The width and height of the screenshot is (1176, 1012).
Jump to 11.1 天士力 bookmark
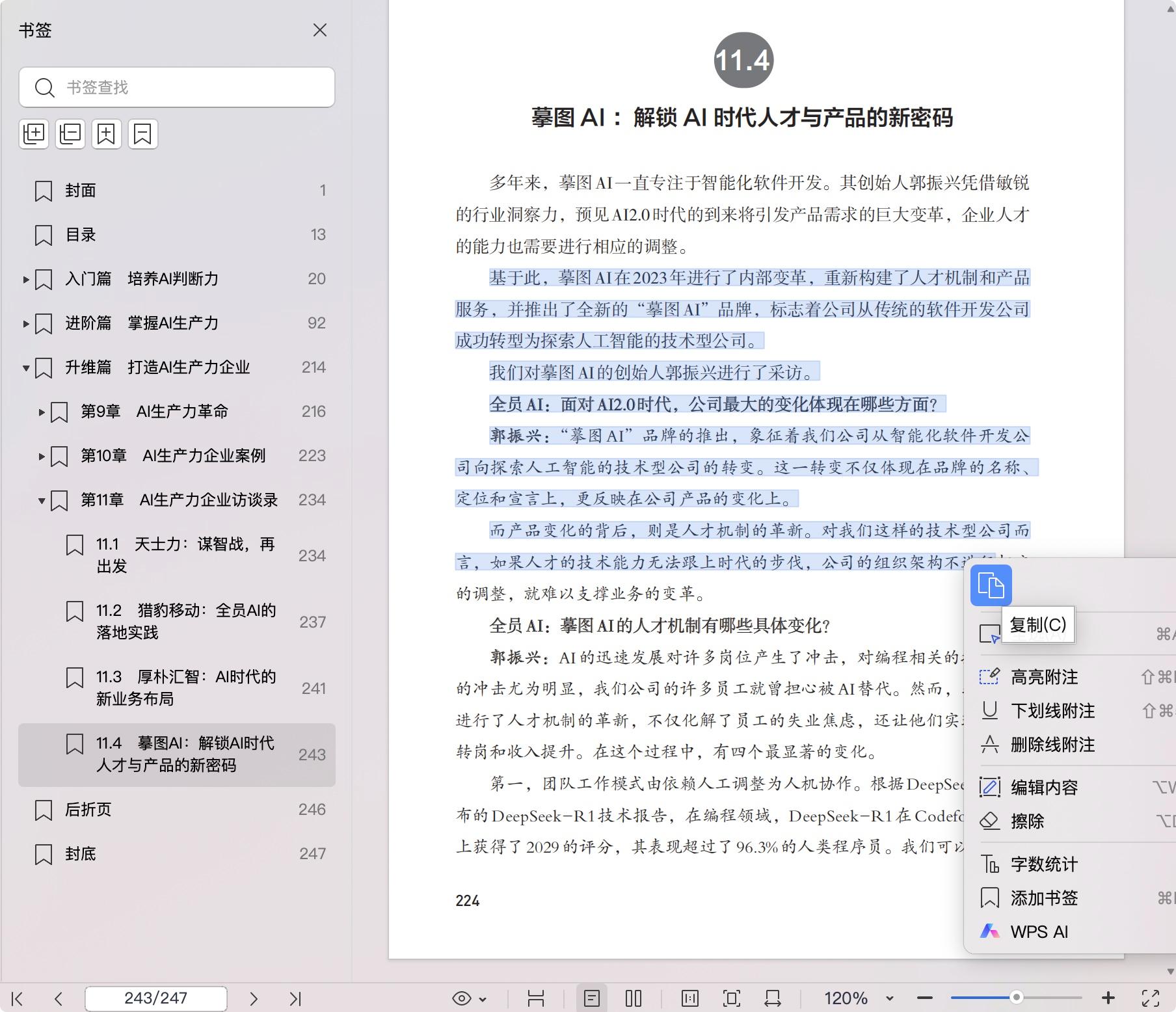pos(177,555)
